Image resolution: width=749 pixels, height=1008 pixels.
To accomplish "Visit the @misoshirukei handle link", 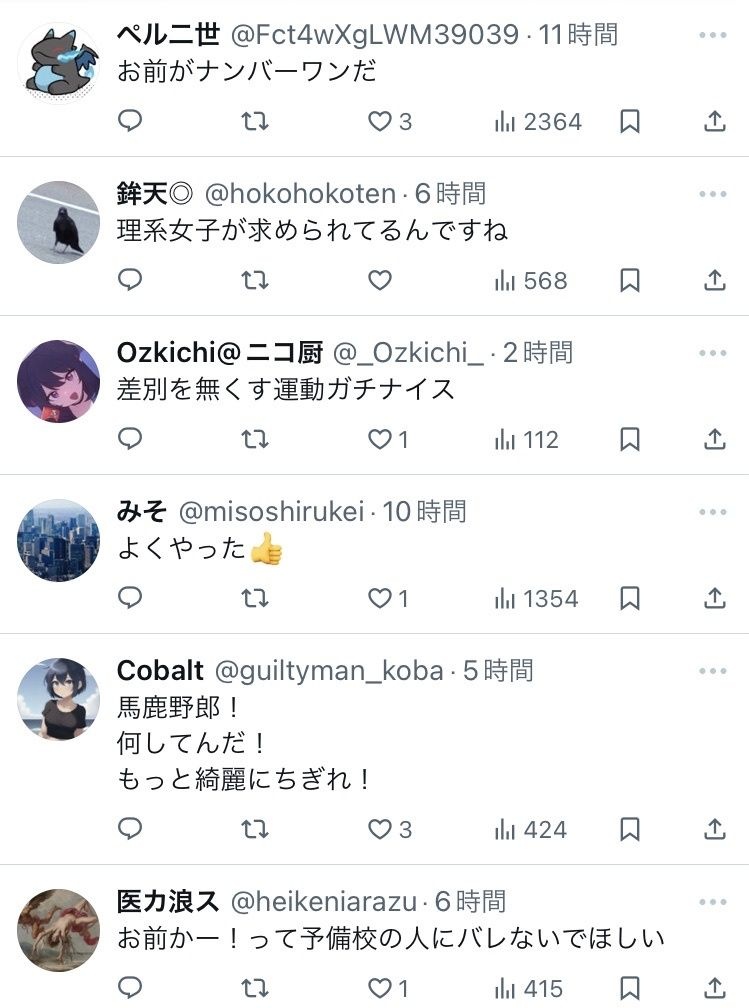I will (273, 512).
